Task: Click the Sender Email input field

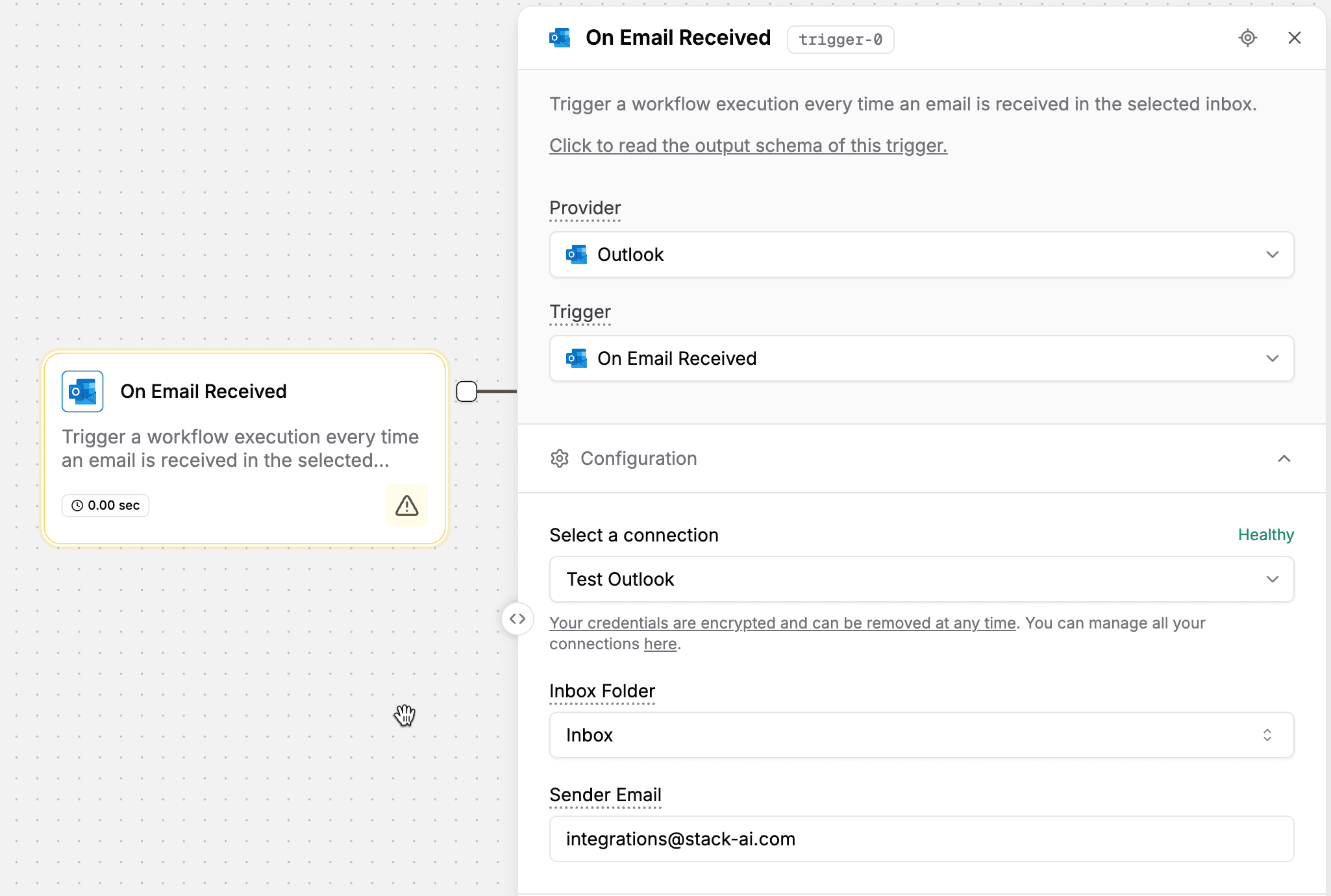Action: [x=921, y=839]
